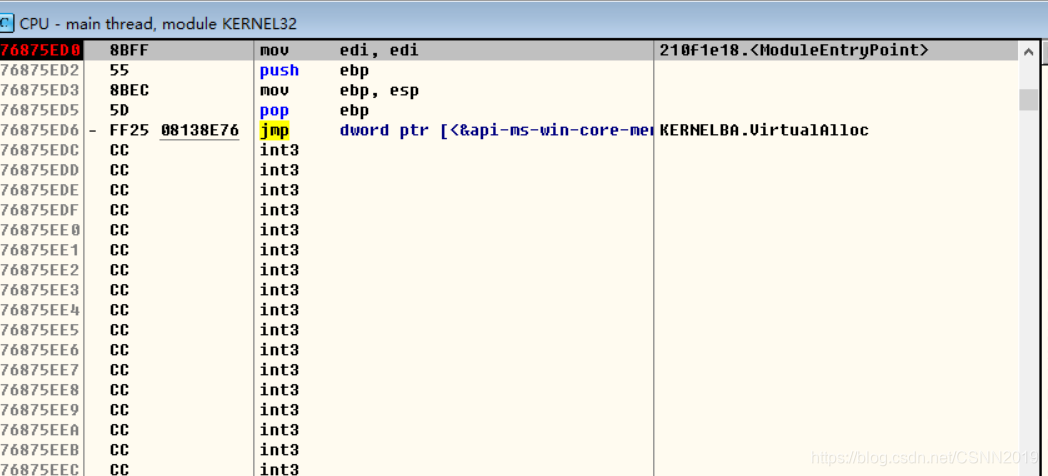The image size is (1048, 476).
Task: Select the row at address 76875EE7
Action: [x=509, y=370]
